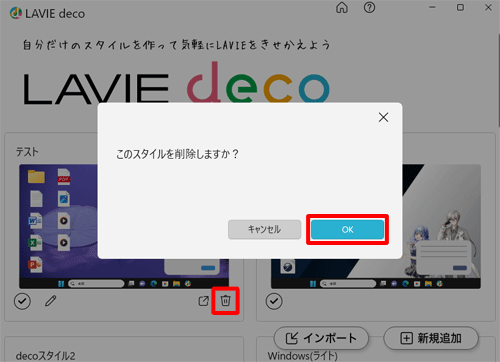Close the LAVIE deco window

coord(488,7)
